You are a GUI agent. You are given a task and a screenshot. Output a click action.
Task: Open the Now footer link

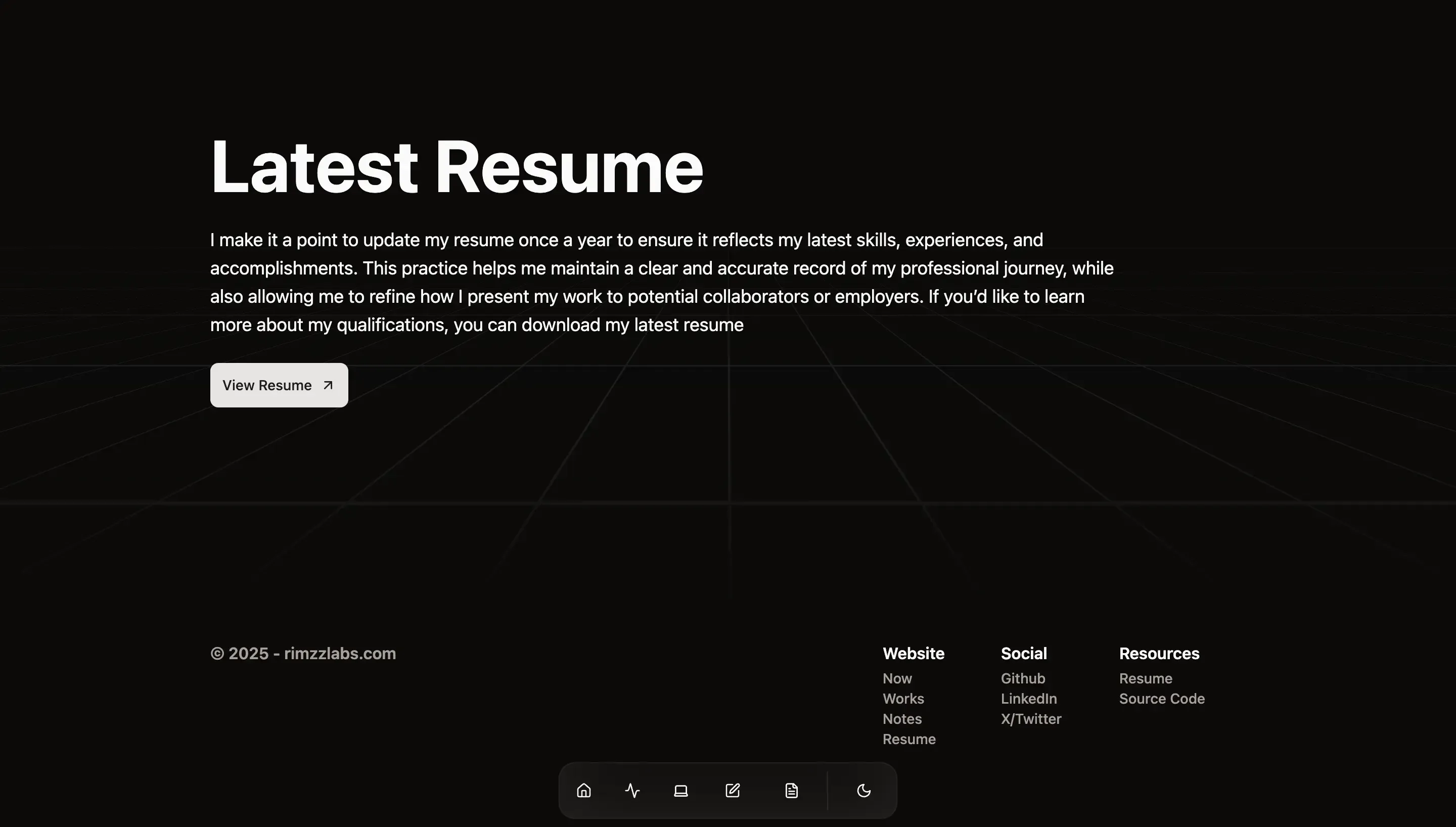point(897,678)
